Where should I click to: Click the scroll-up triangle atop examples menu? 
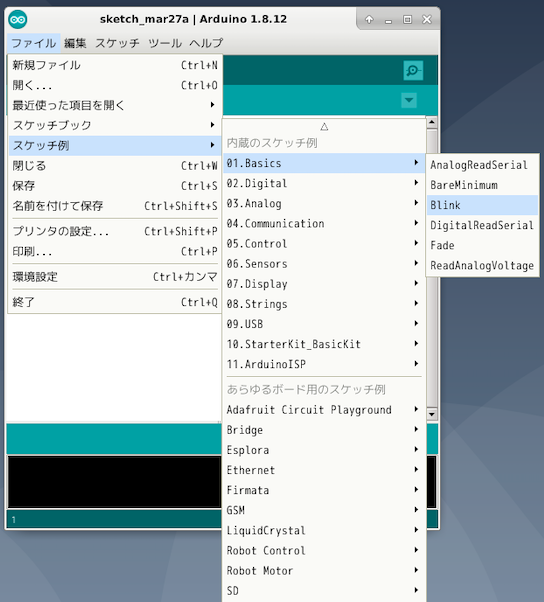(324, 127)
